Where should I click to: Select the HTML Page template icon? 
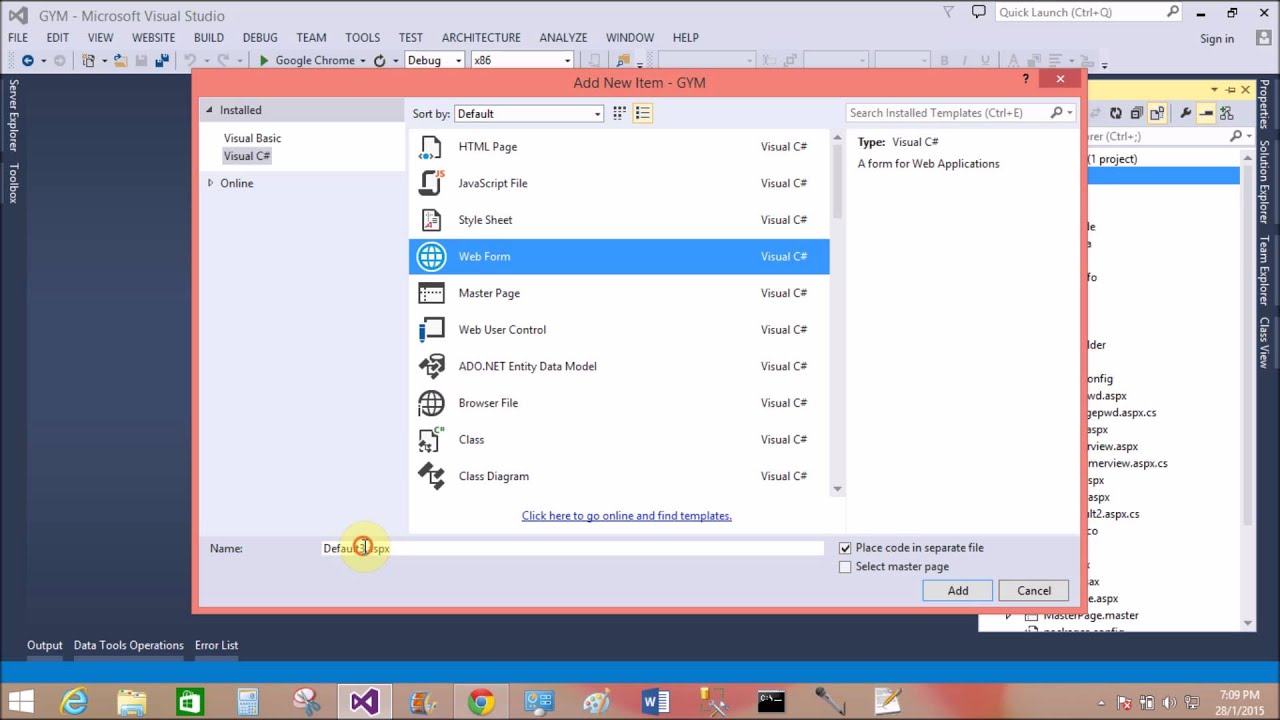[431, 147]
